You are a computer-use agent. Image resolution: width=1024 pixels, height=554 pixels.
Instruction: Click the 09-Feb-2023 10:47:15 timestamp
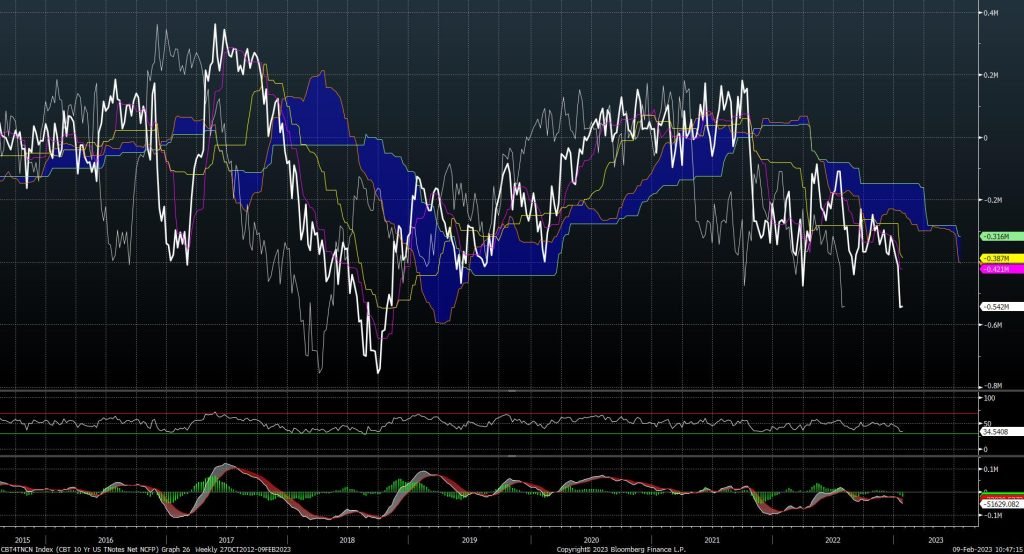click(987, 550)
